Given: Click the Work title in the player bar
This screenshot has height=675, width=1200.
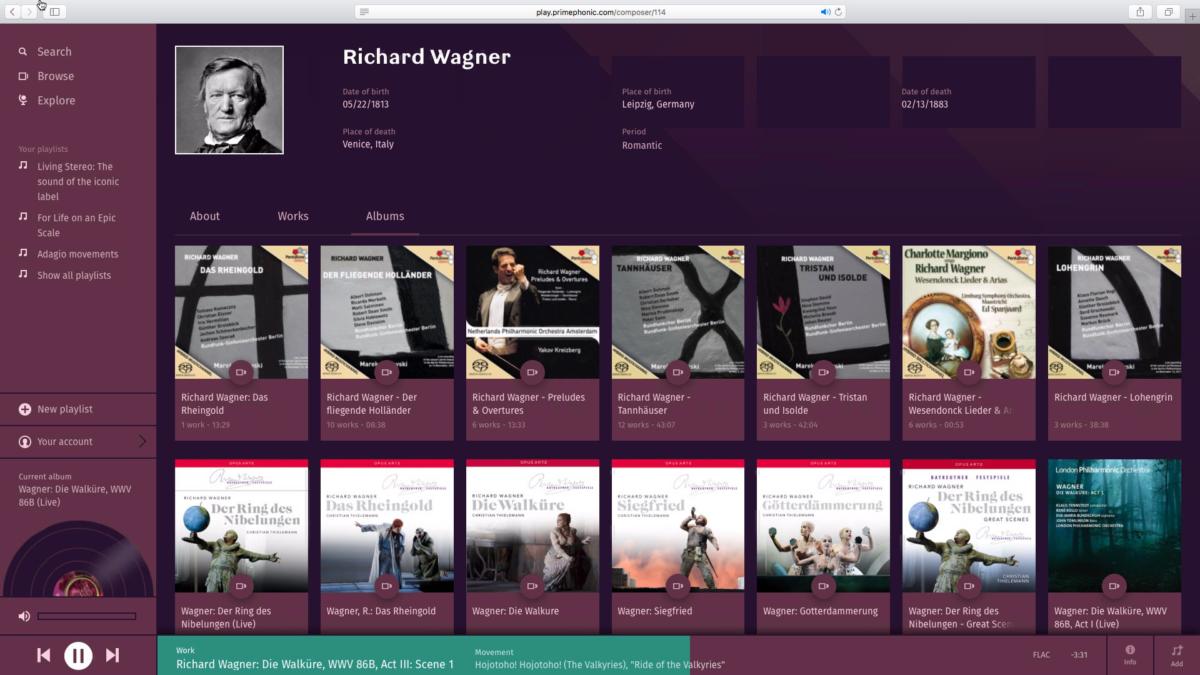Looking at the screenshot, I should coord(315,664).
